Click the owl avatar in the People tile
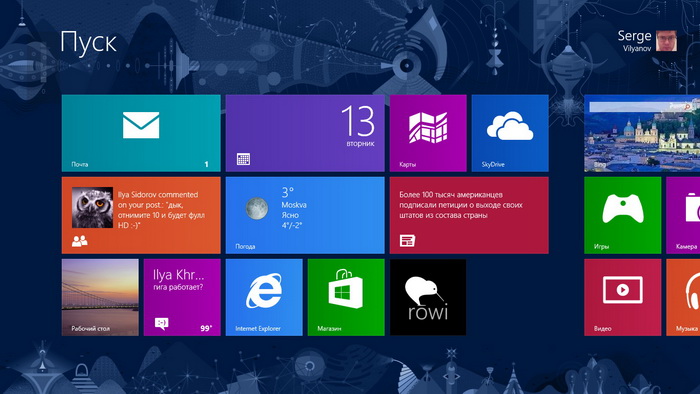Viewport: 700px width, 394px height. click(92, 207)
